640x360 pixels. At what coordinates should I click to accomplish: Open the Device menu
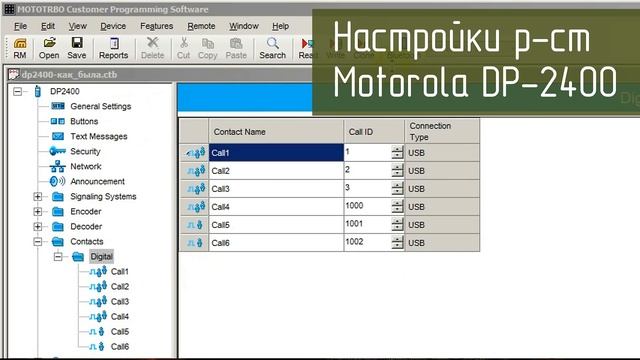113,26
